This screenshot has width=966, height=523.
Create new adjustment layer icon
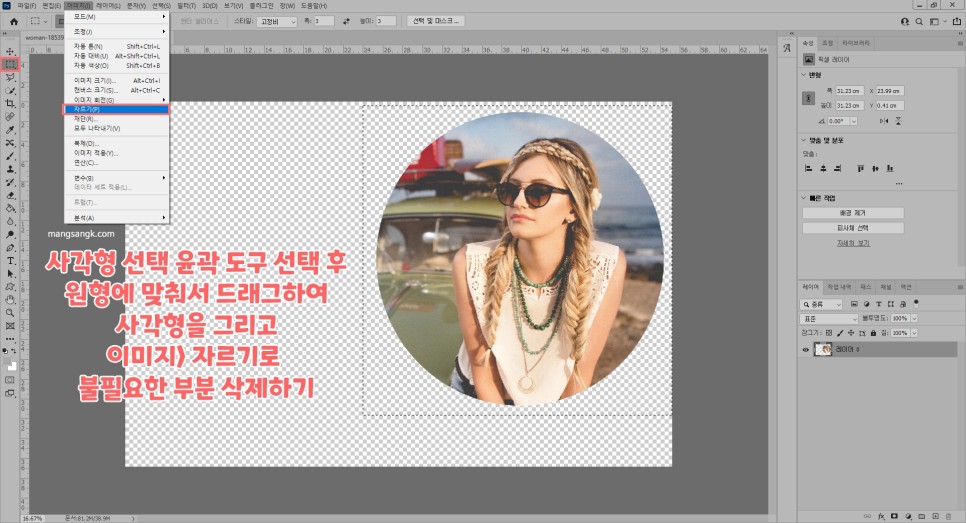[x=908, y=516]
